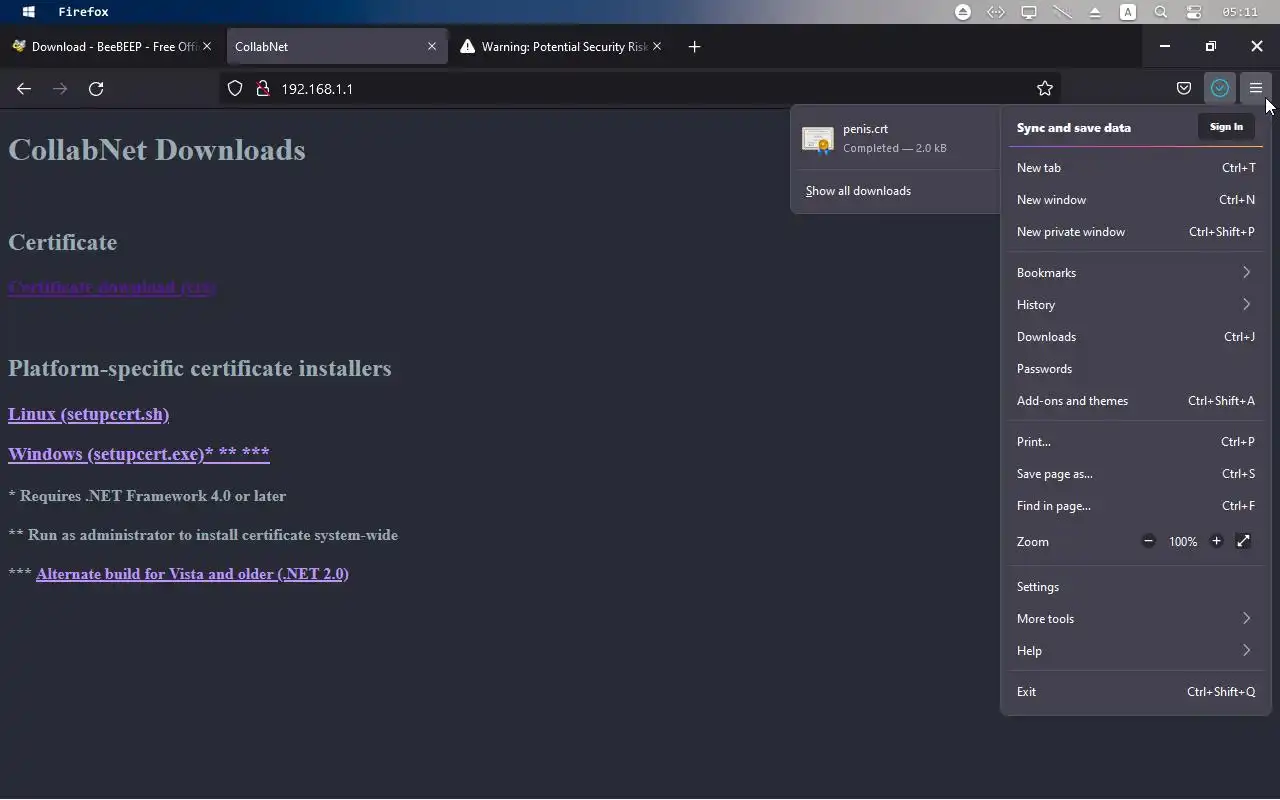This screenshot has width=1280, height=800.
Task: Choose Print... from the menu
Action: click(x=1136, y=442)
